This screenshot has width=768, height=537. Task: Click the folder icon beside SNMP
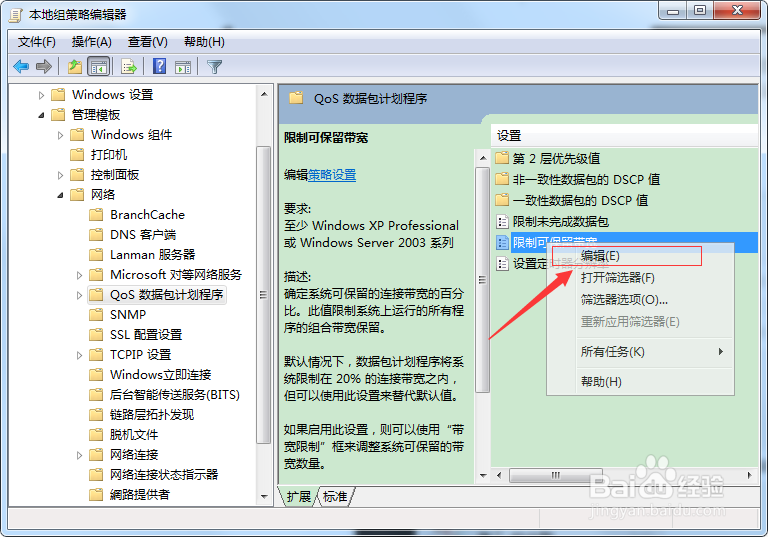[x=96, y=315]
